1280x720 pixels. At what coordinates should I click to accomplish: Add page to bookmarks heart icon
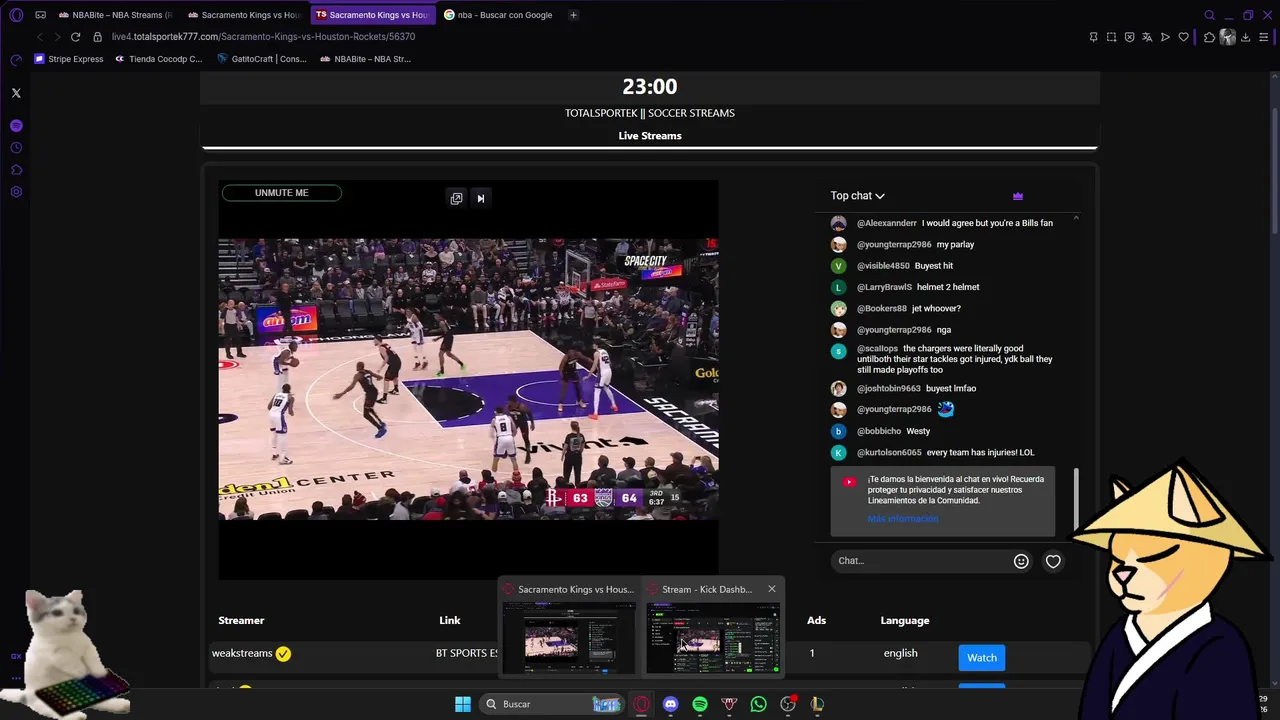tap(1183, 37)
